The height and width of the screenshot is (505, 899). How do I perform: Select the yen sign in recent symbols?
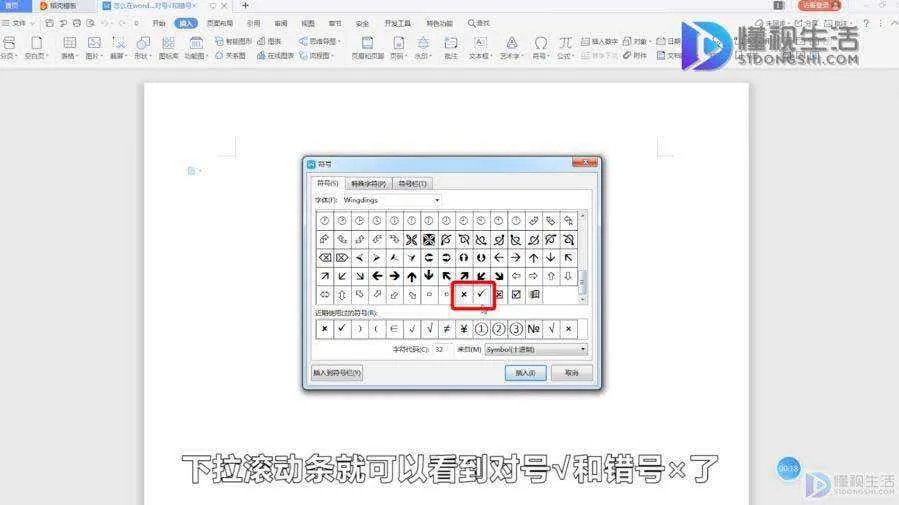pos(464,329)
